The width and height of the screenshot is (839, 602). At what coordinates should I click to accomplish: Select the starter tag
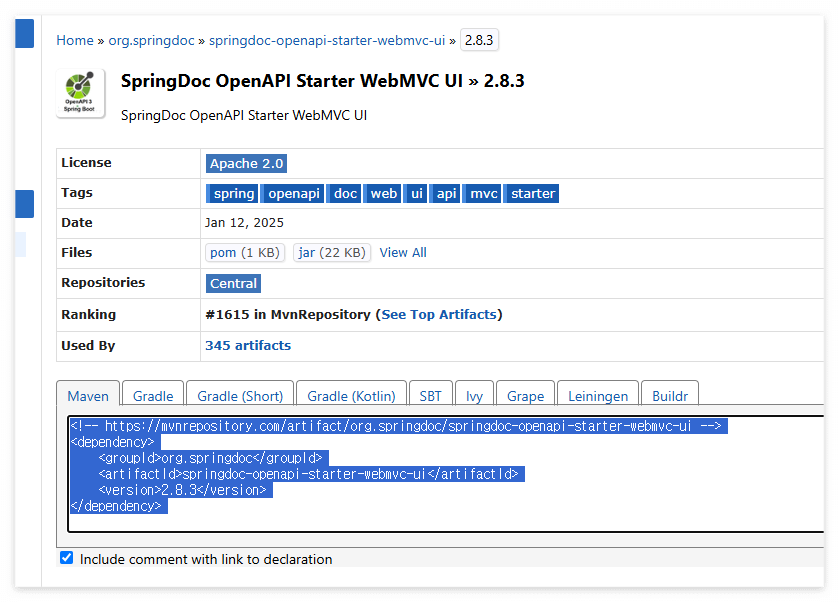coord(532,193)
